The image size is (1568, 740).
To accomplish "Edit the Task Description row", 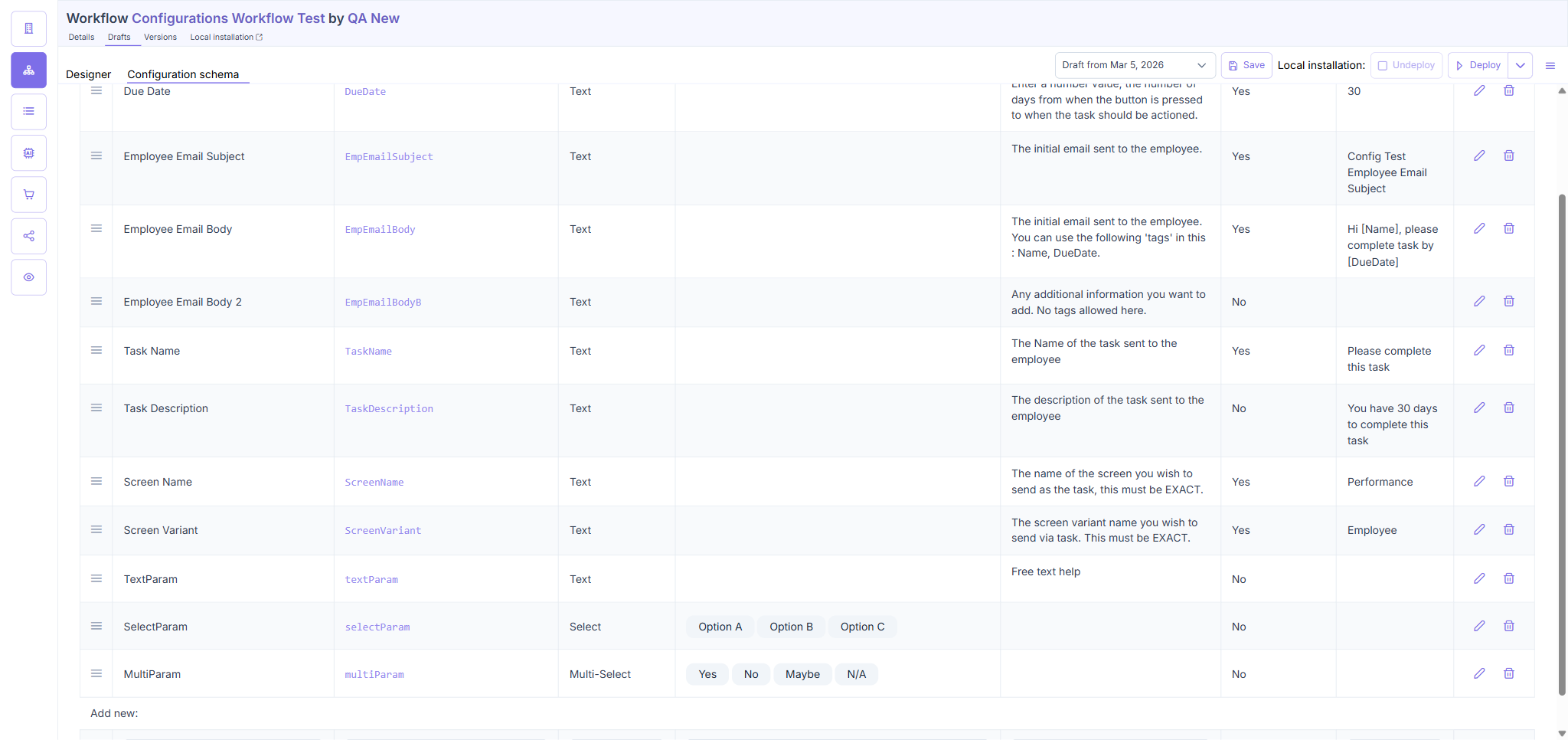I will 1479,408.
